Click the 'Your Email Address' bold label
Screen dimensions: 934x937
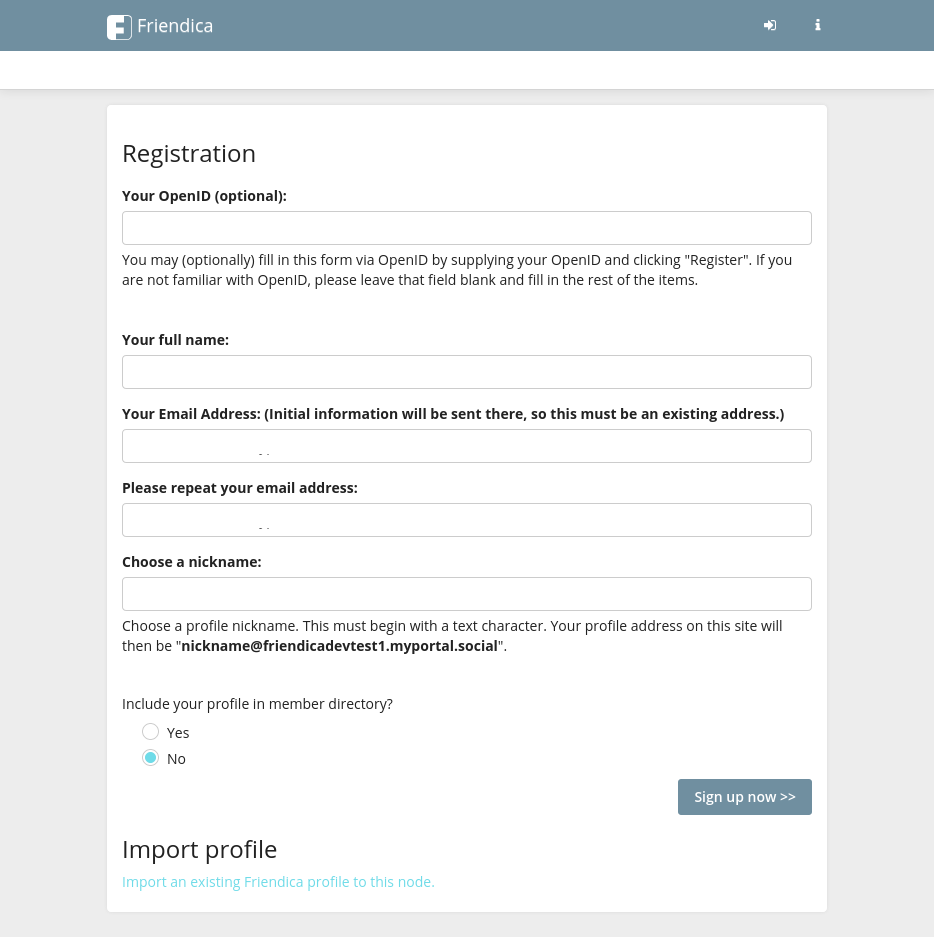pos(453,414)
